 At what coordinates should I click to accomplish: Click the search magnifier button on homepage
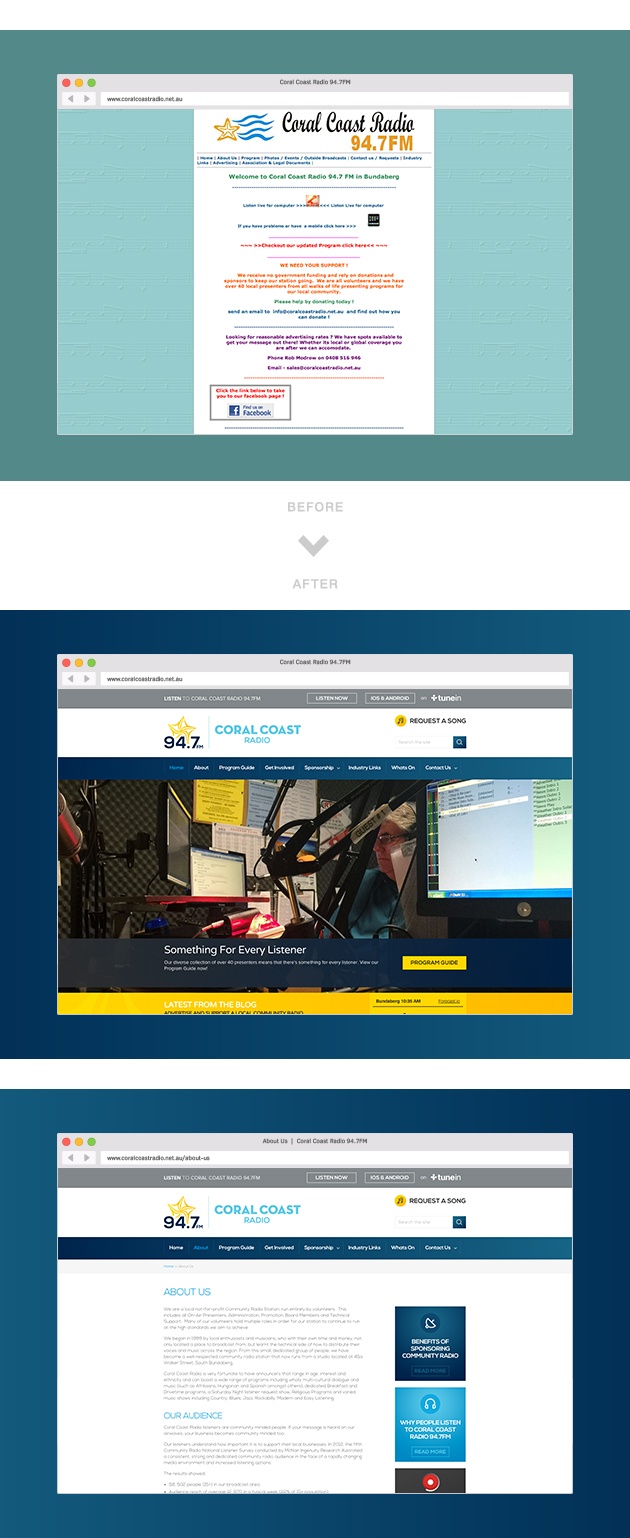point(460,742)
